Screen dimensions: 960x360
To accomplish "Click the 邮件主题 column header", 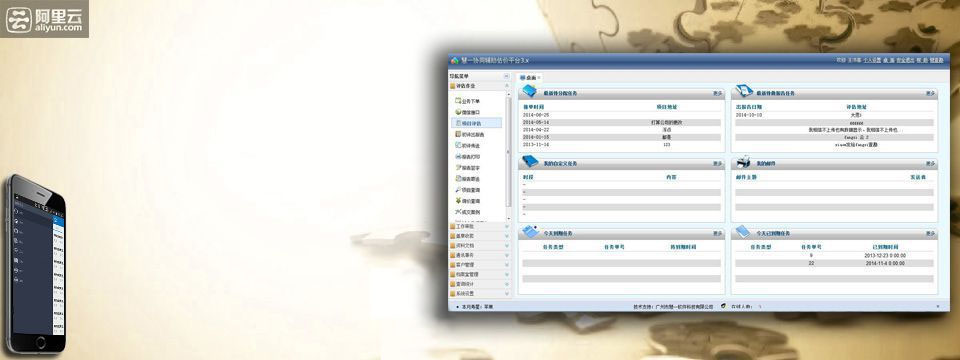I will (746, 178).
